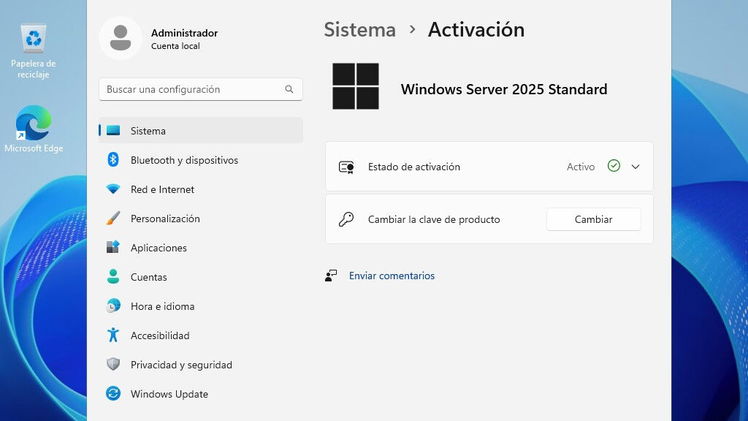Open Privacidad y seguridad settings
This screenshot has height=421, width=748.
pos(200,365)
